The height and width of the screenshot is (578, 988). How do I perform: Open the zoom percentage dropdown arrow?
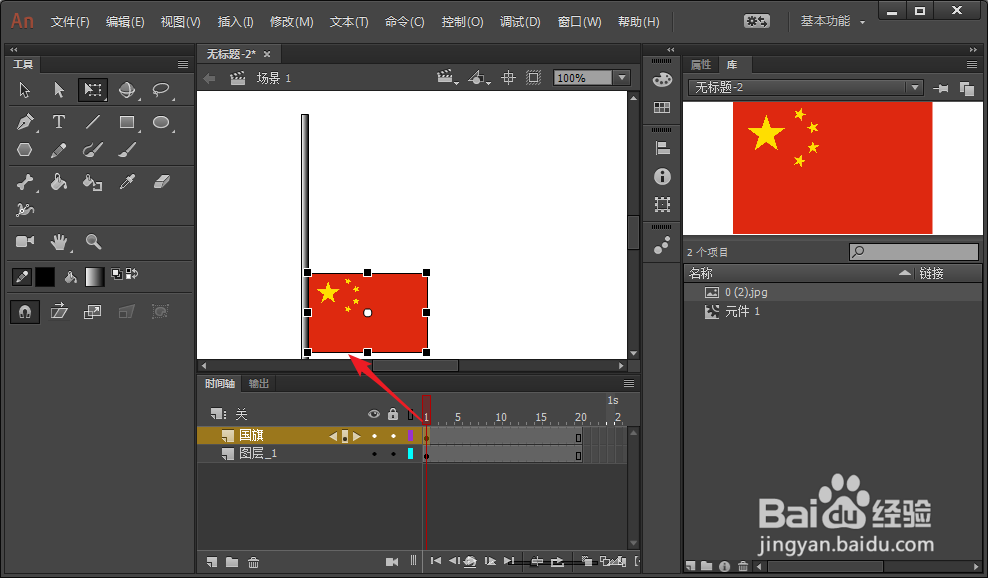tap(622, 78)
